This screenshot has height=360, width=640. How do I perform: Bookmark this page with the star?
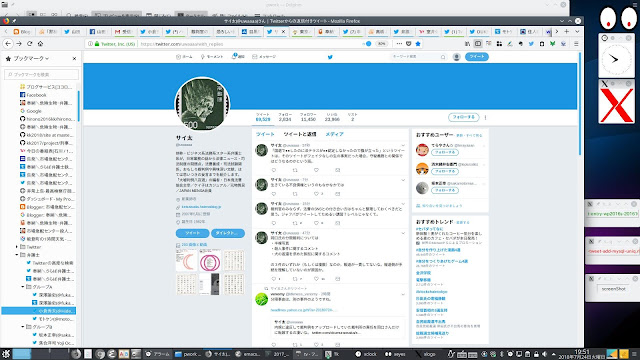pos(418,44)
